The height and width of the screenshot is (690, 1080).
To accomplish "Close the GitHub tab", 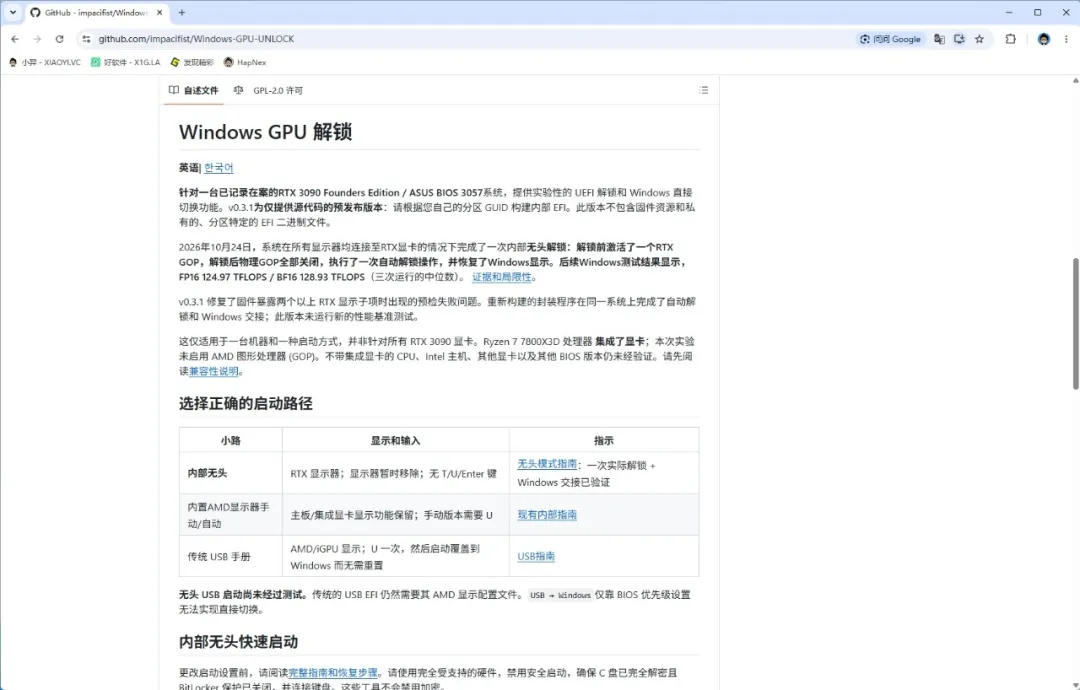I will (160, 12).
